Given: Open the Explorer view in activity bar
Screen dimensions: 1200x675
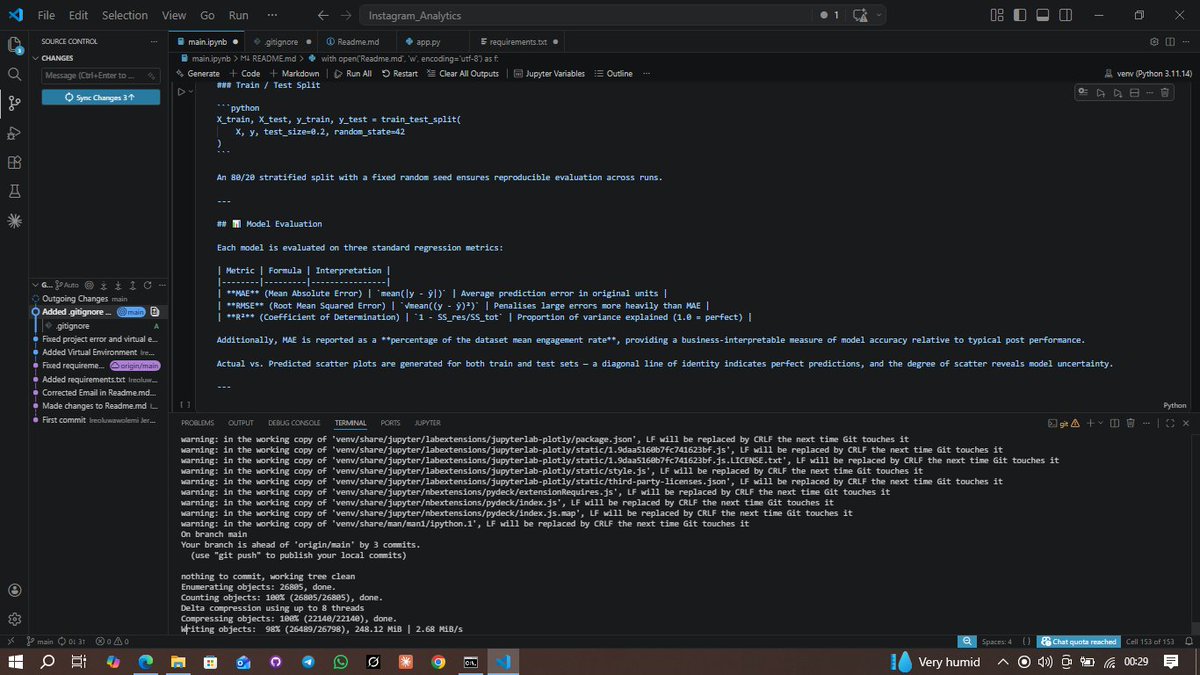Looking at the screenshot, I should pos(15,45).
